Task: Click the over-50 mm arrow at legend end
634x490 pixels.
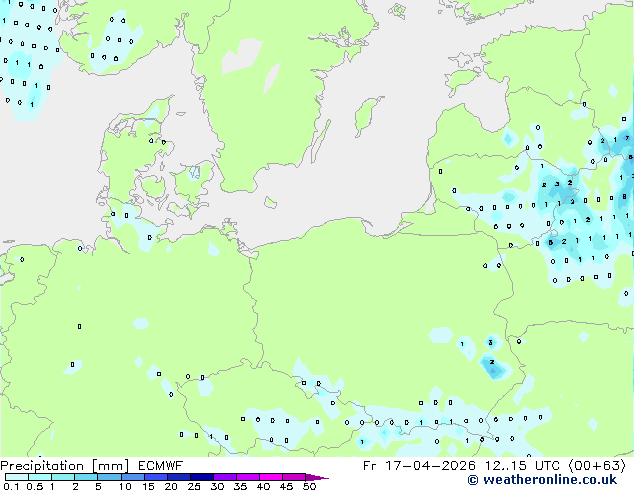Action: point(317,478)
